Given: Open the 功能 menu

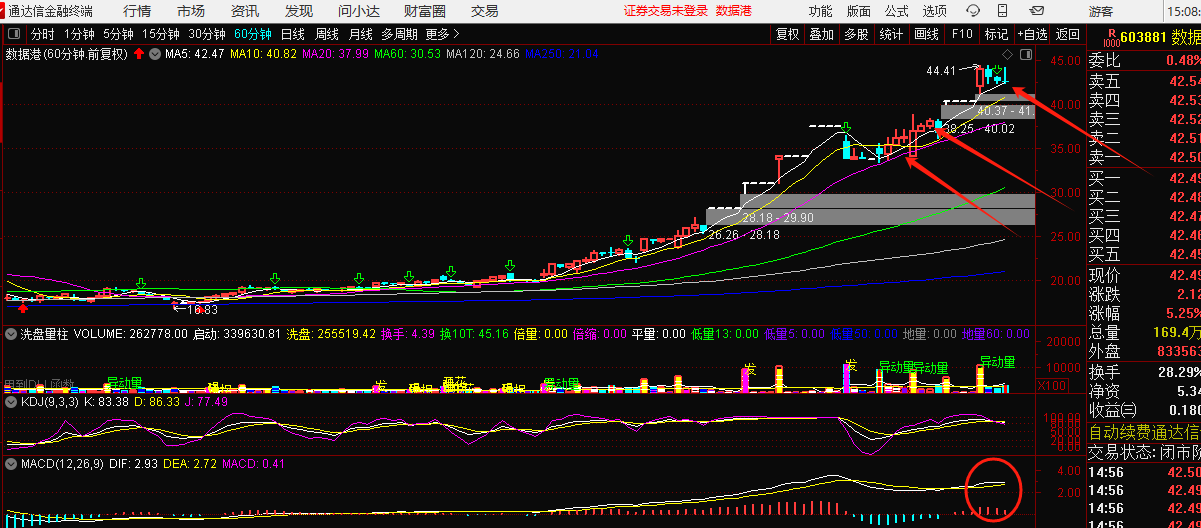Looking at the screenshot, I should [820, 11].
